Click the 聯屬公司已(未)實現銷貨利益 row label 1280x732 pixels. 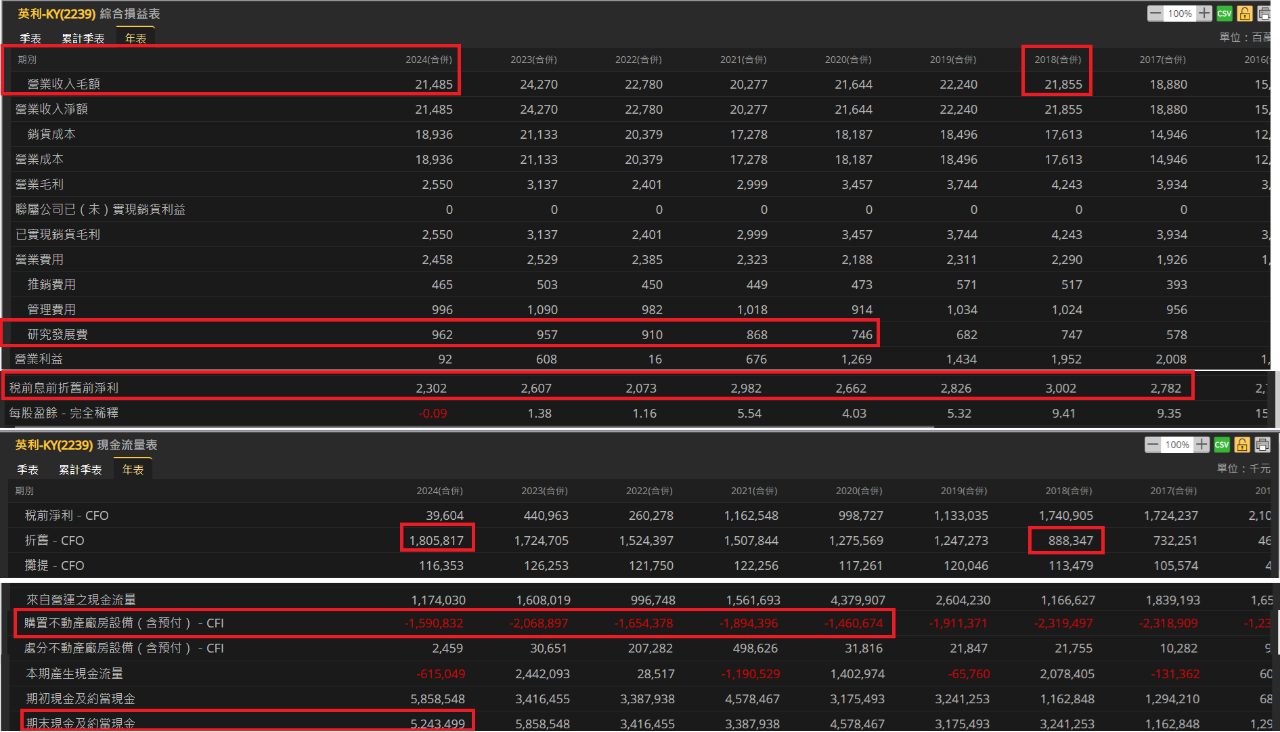[100, 210]
